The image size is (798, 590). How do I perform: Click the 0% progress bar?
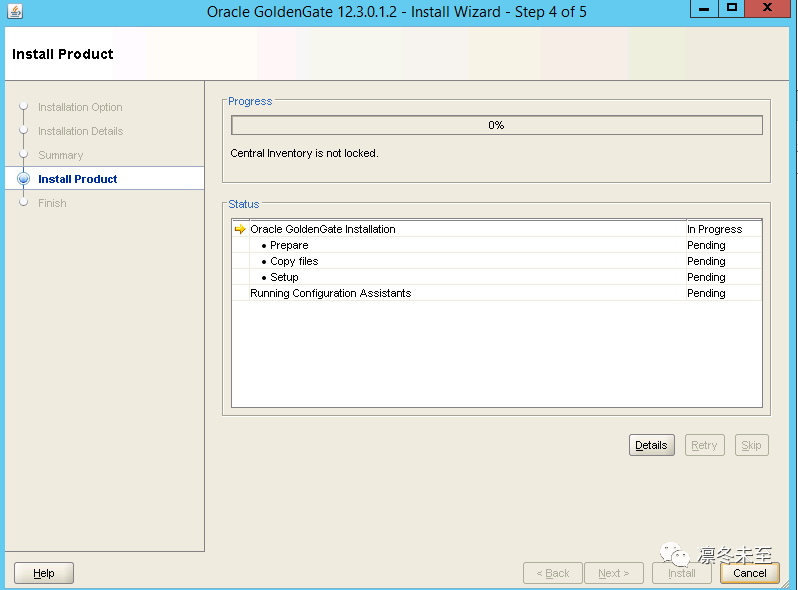[497, 125]
